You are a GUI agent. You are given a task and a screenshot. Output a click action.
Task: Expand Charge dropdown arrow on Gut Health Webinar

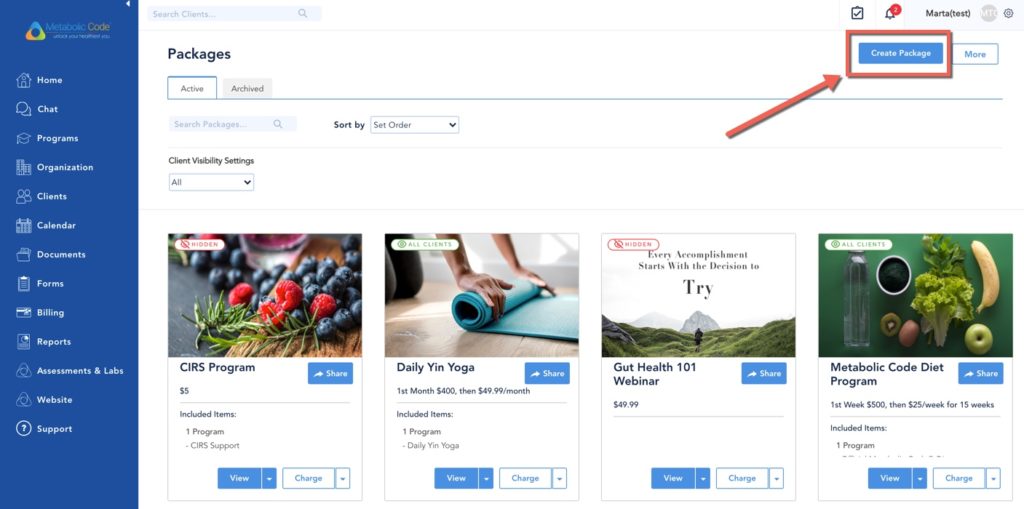pyautogui.click(x=776, y=478)
